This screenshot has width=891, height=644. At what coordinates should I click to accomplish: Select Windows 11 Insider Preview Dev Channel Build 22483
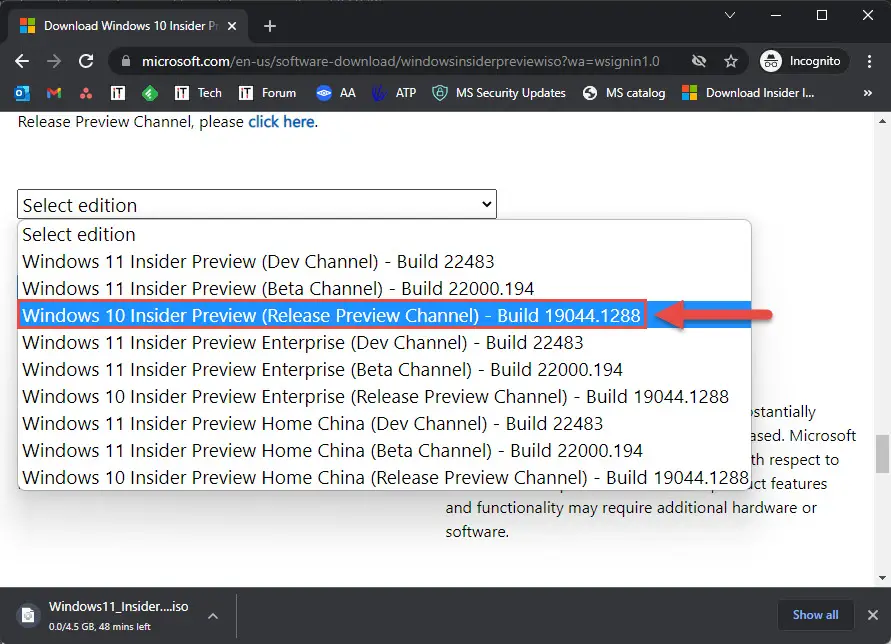click(384, 261)
